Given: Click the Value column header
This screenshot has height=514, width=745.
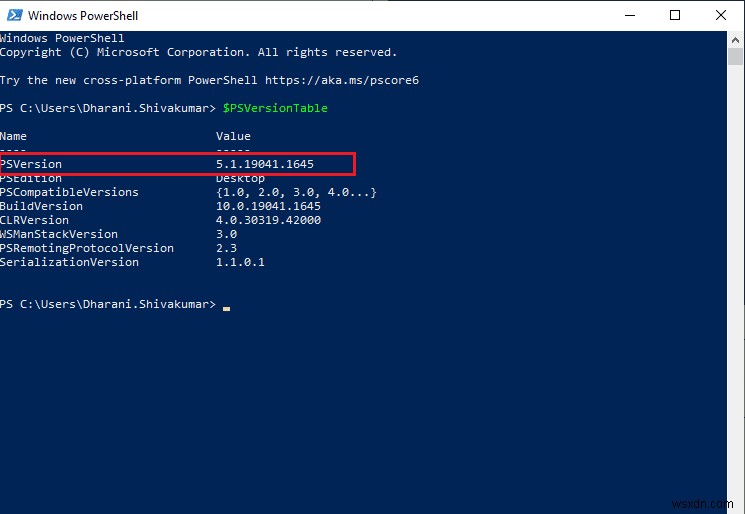Looking at the screenshot, I should [233, 136].
